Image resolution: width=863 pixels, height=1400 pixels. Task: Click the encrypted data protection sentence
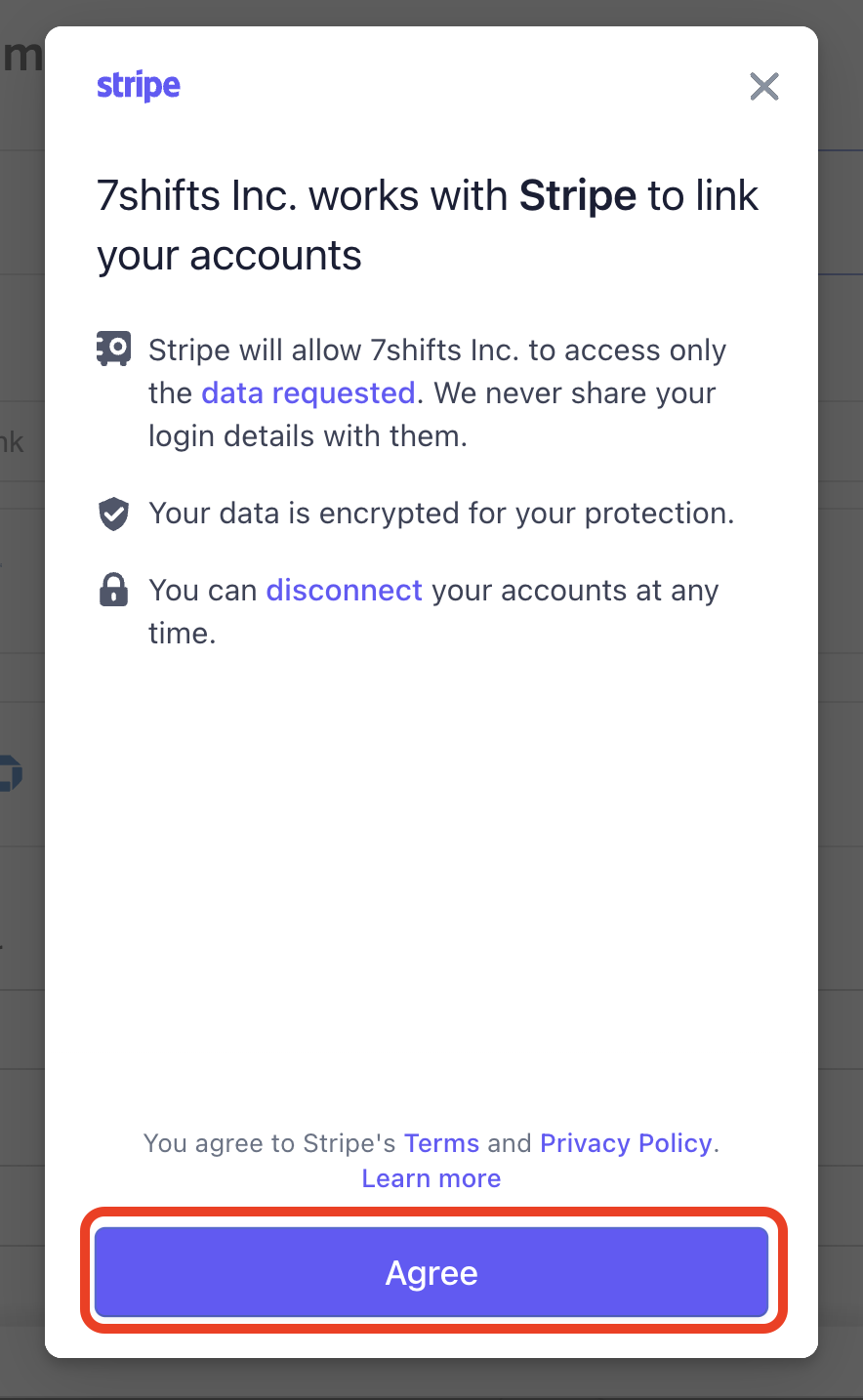pyautogui.click(x=441, y=513)
